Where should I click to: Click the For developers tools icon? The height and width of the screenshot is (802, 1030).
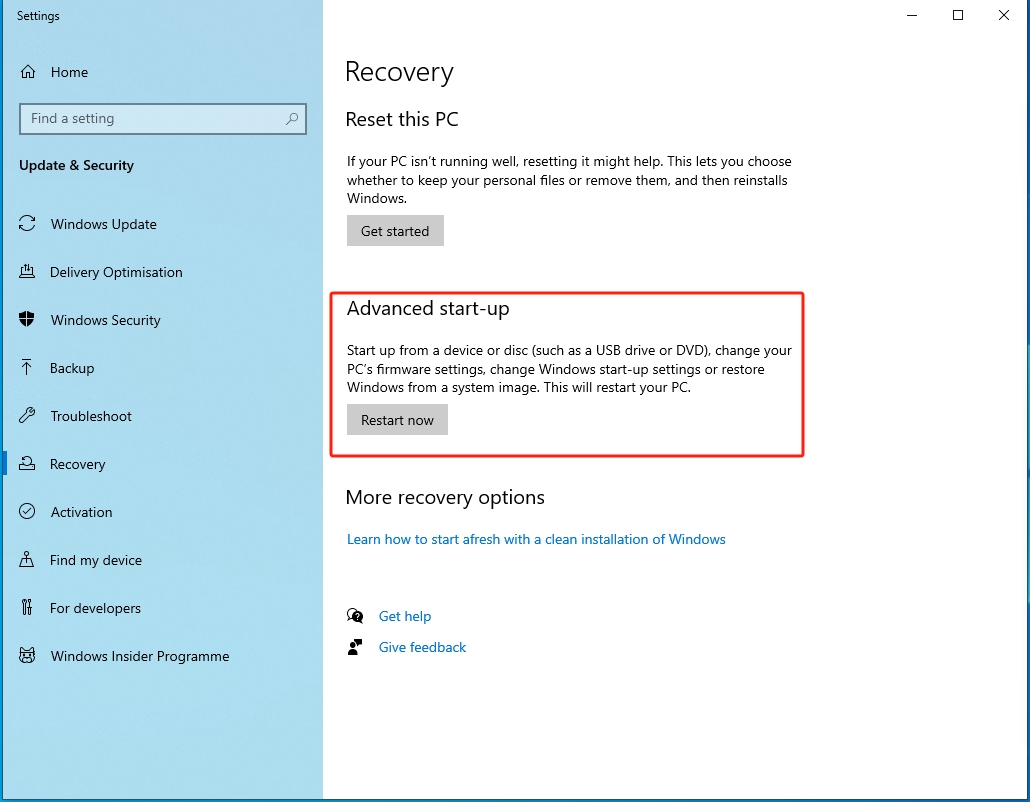coord(27,608)
